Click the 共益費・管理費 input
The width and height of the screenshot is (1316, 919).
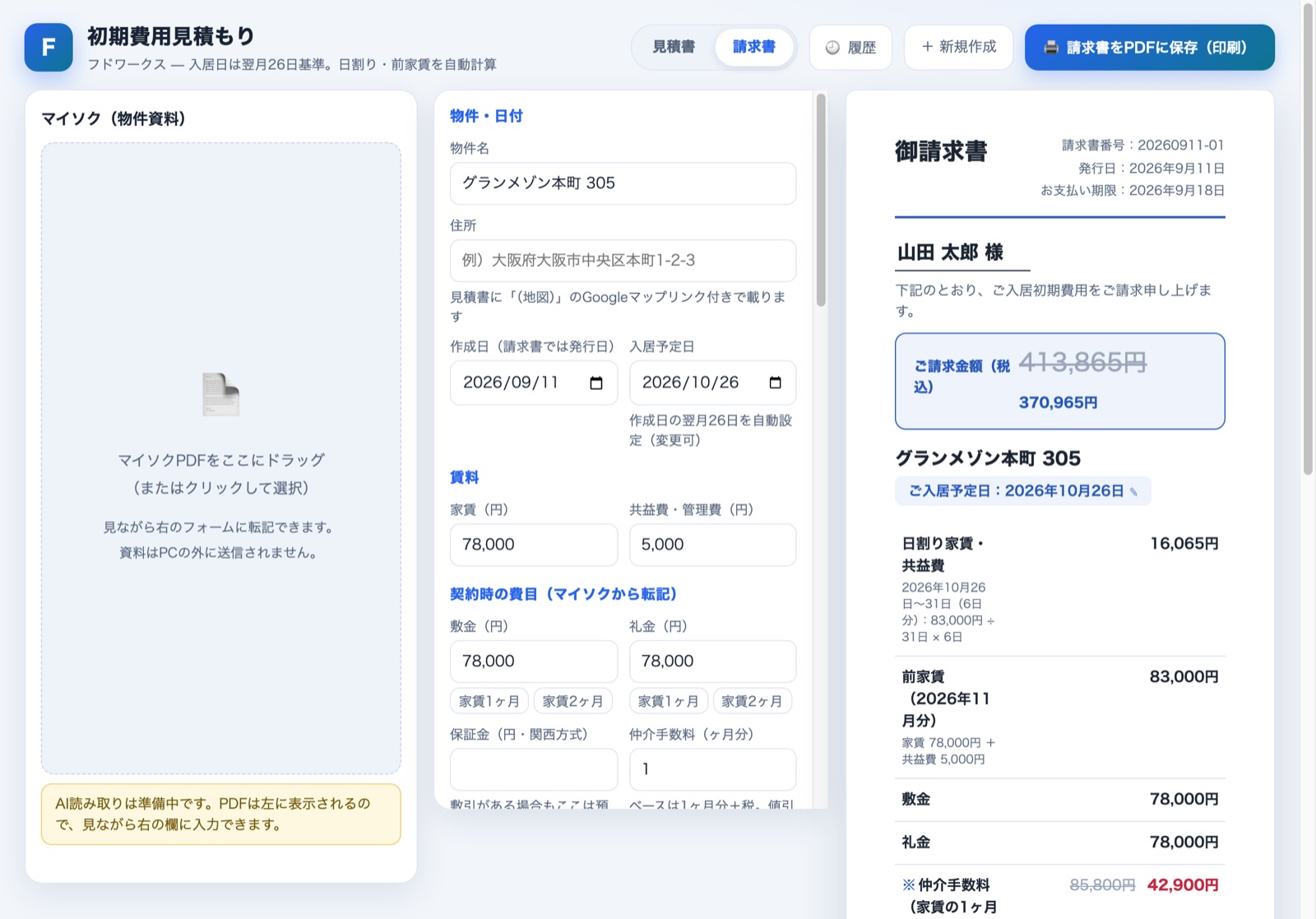point(712,545)
